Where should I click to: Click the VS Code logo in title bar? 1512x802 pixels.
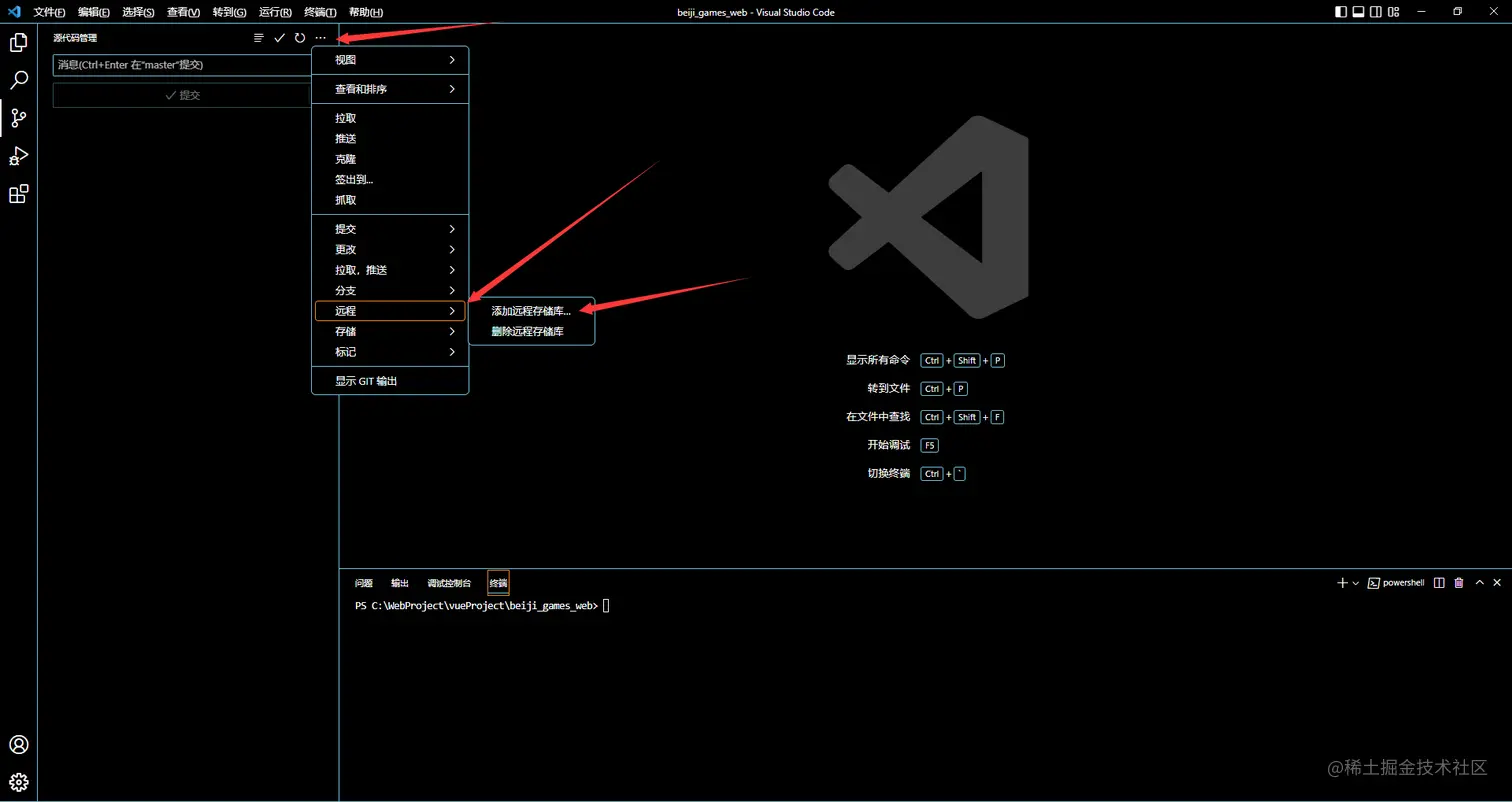[14, 12]
